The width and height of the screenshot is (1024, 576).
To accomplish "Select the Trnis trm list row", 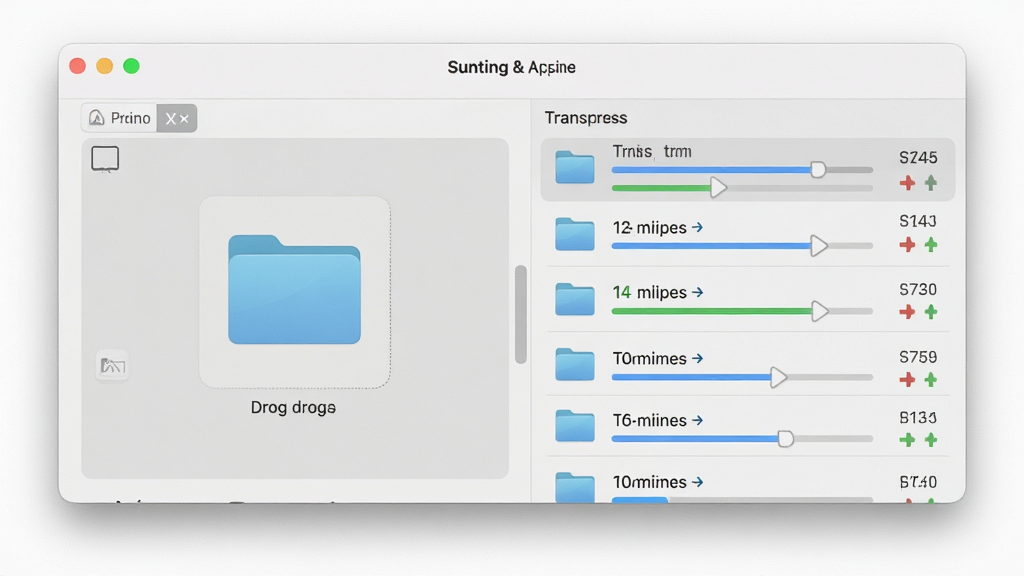I will pos(748,170).
